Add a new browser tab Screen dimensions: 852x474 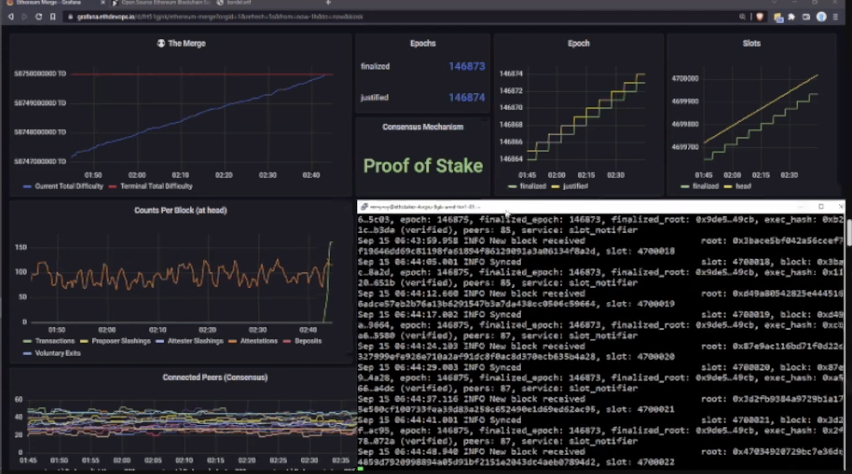(328, 3)
